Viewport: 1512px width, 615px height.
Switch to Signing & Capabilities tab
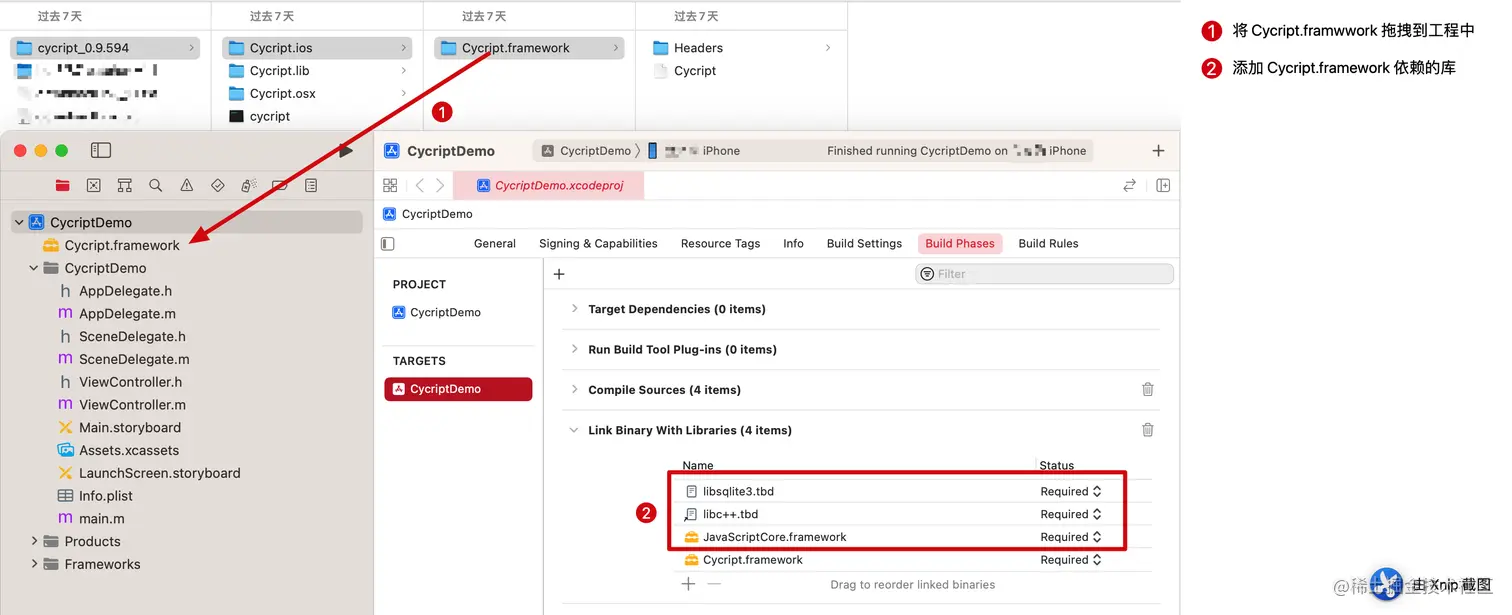pos(598,243)
